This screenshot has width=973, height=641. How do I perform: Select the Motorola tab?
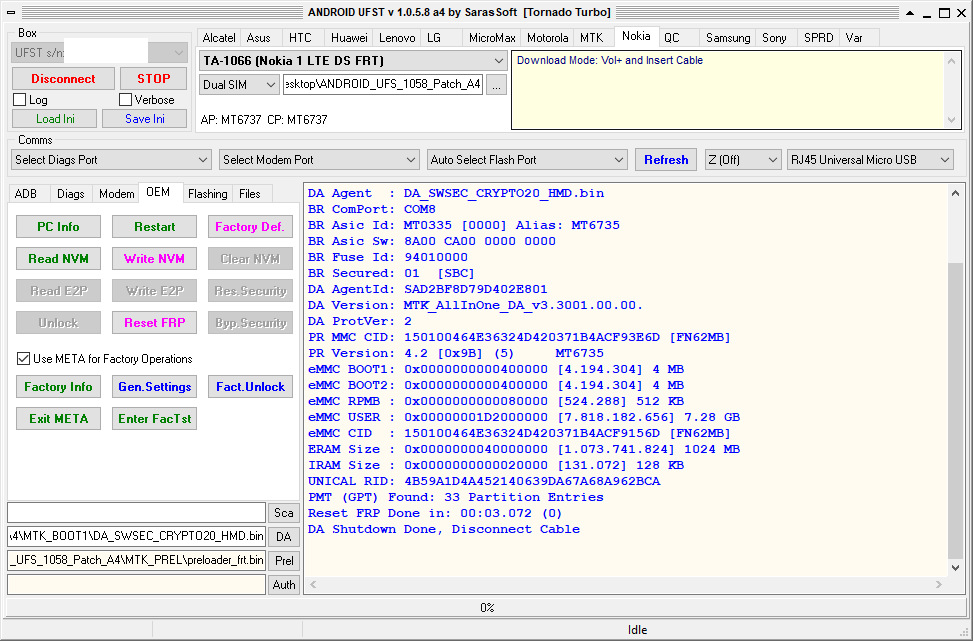(x=547, y=38)
